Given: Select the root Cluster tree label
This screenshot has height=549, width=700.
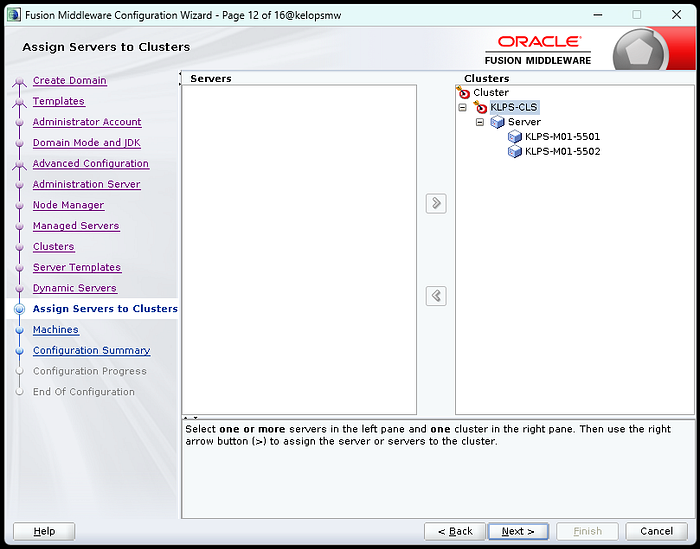Looking at the screenshot, I should 491,92.
